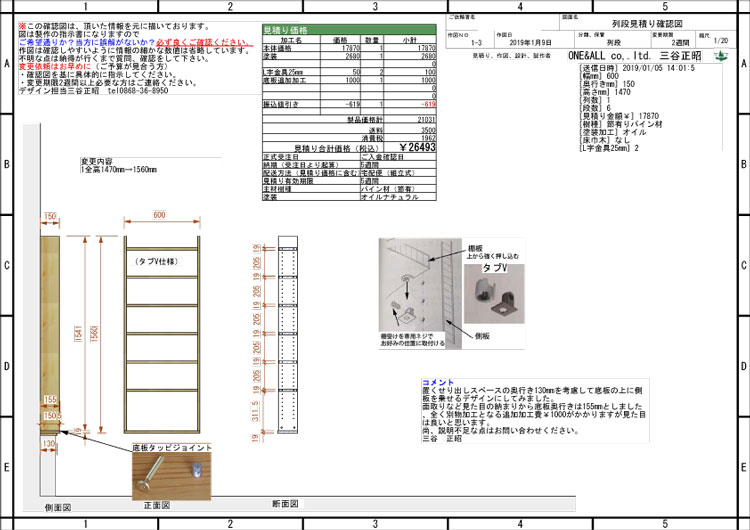Open the 底板タッピジョイント bolt photo
This screenshot has width=750, height=530.
click(172, 475)
